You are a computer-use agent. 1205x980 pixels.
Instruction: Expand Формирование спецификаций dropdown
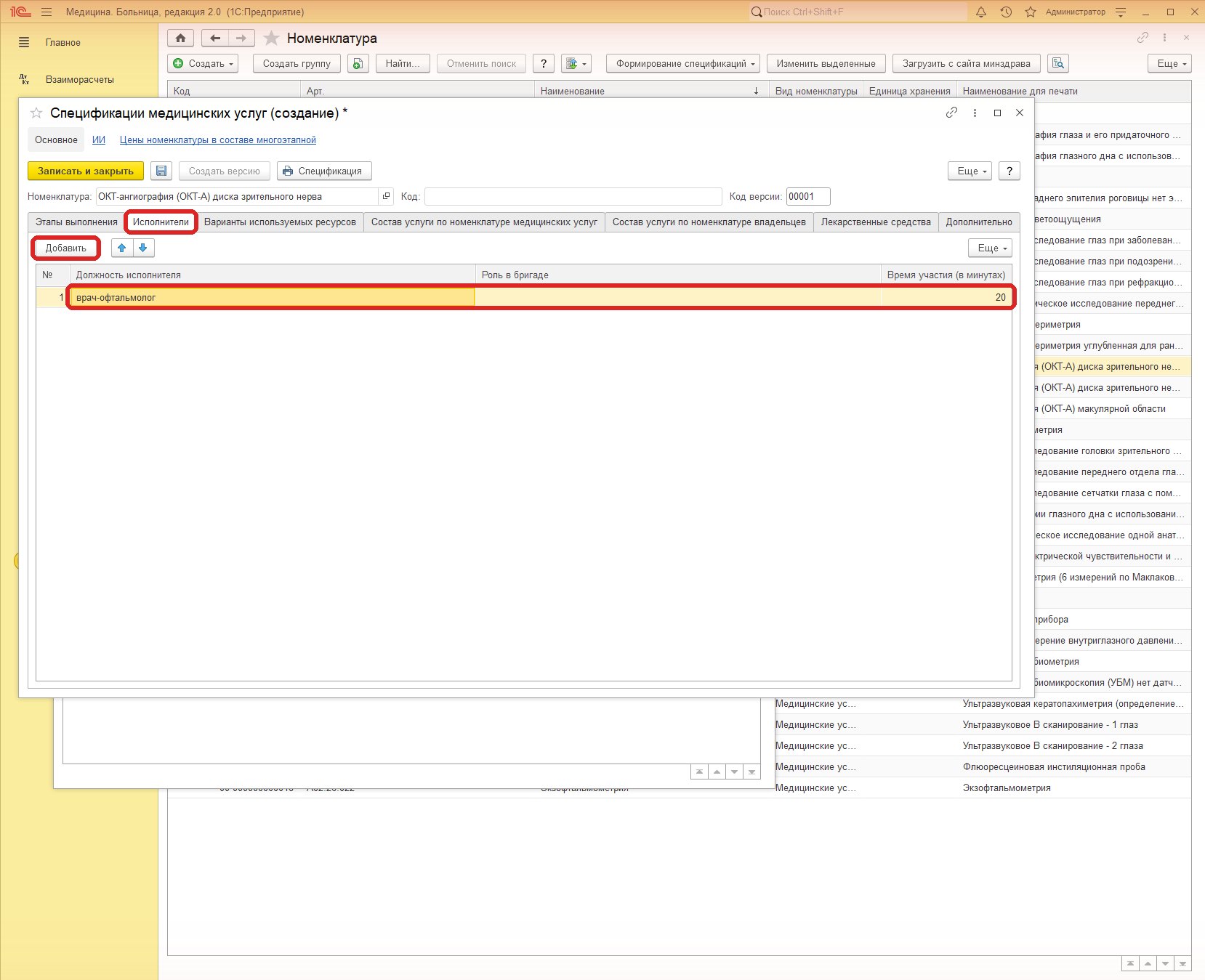[x=683, y=63]
